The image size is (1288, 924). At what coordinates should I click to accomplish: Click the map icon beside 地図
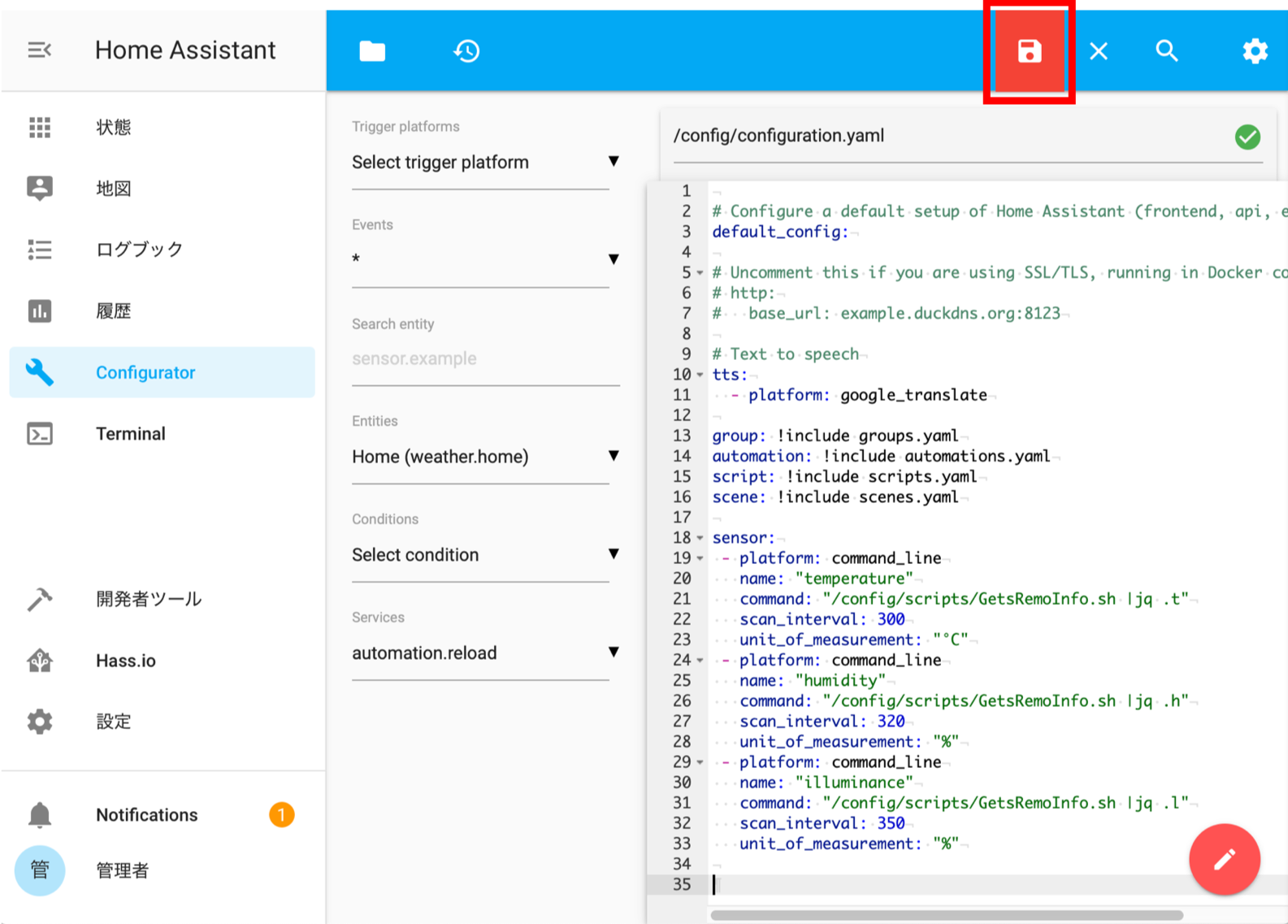pyautogui.click(x=40, y=188)
